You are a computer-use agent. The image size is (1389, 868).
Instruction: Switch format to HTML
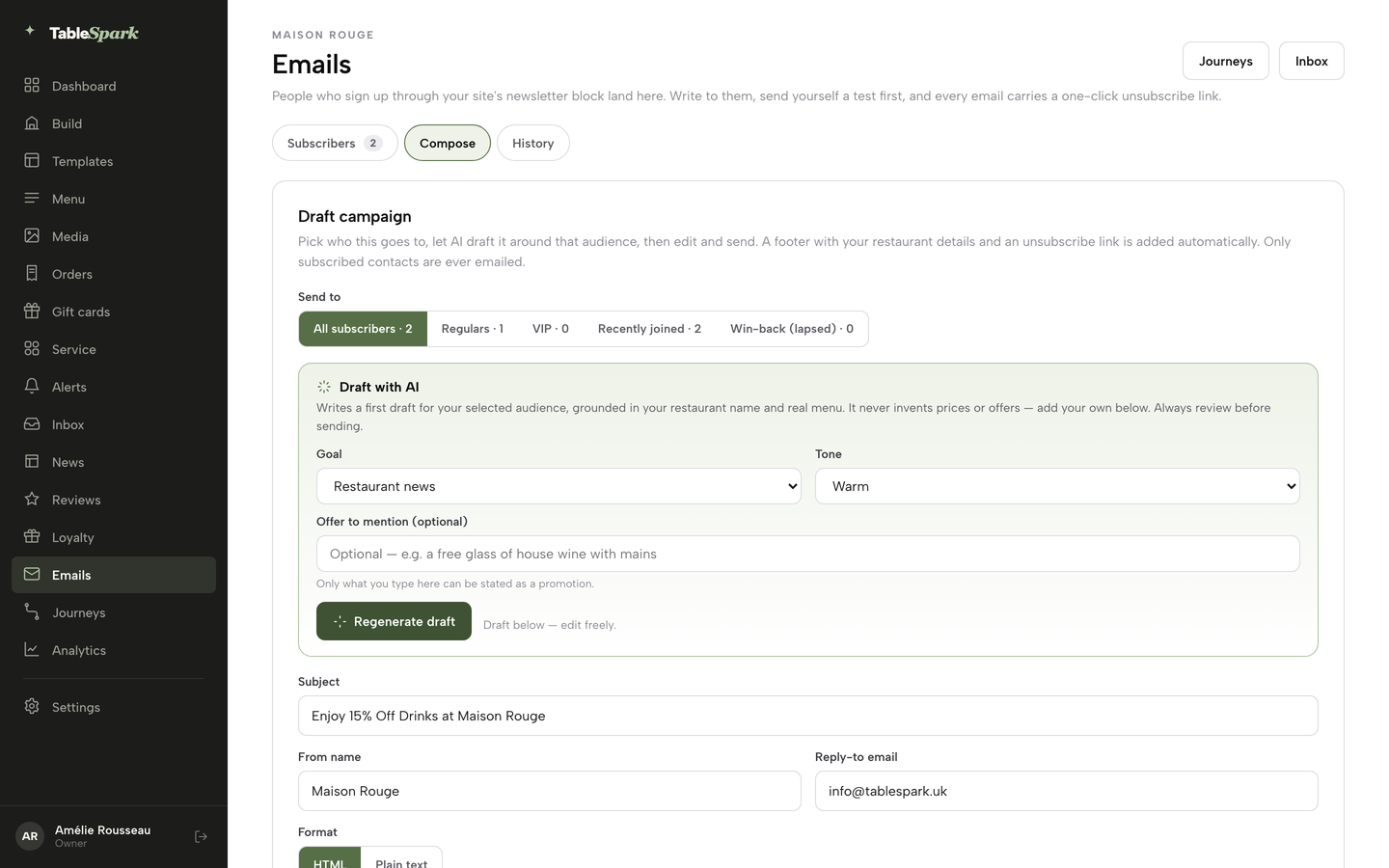(x=330, y=857)
